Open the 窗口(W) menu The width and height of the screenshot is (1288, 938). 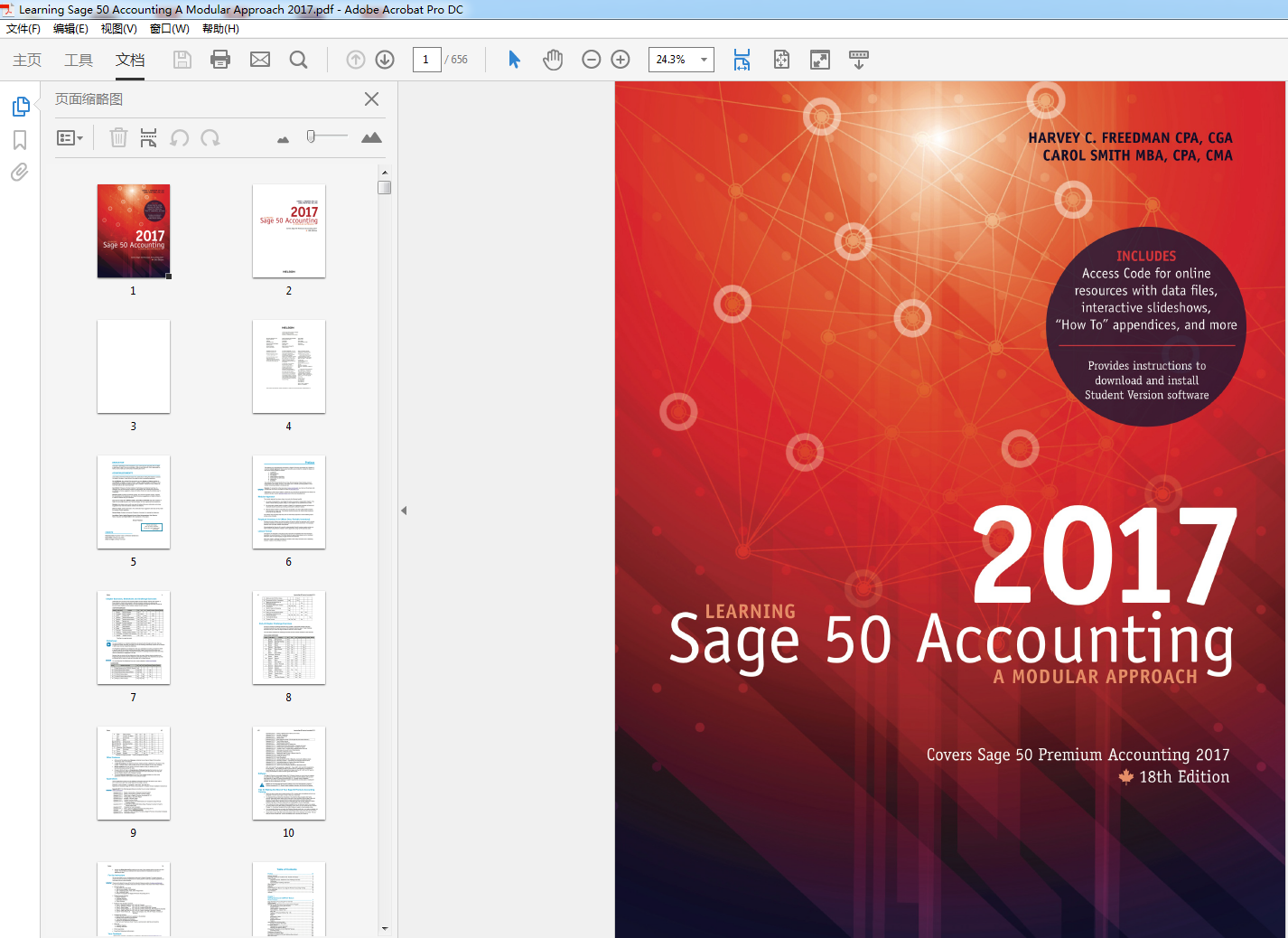coord(170,29)
